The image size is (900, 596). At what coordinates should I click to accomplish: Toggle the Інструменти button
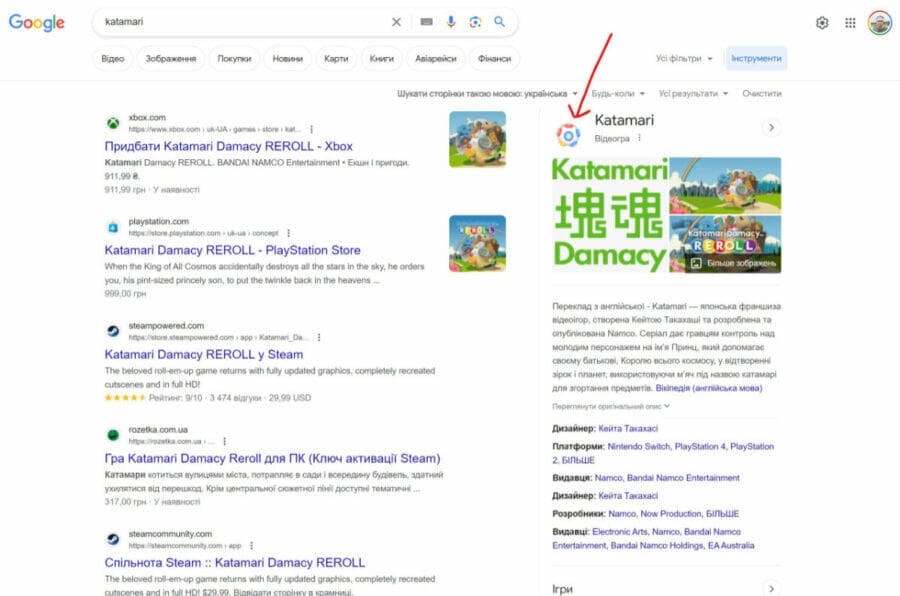[756, 59]
